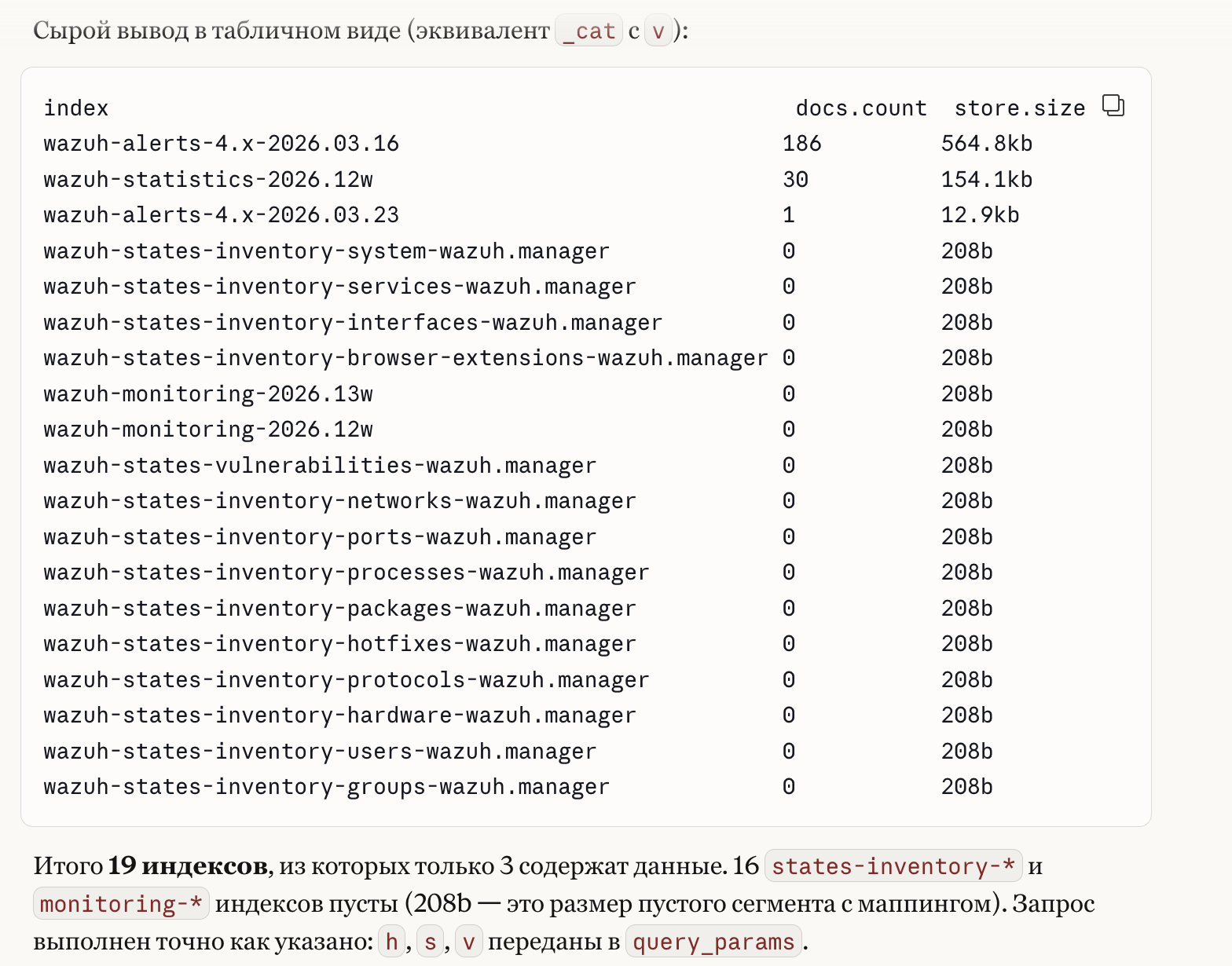Click the store size 154.1kb
The height and width of the screenshot is (966, 1232).
pyautogui.click(x=987, y=180)
